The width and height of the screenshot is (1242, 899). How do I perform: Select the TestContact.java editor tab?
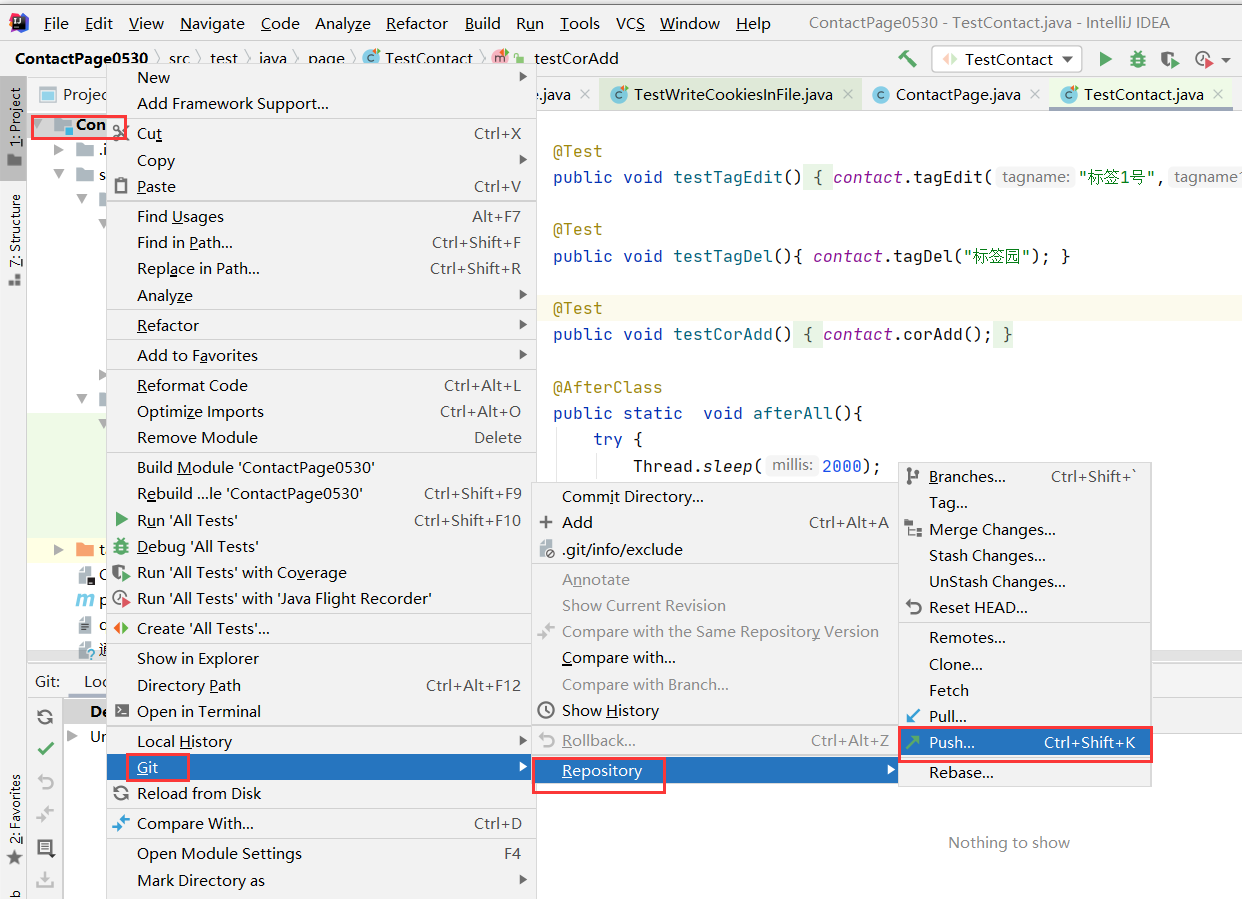(x=1143, y=95)
